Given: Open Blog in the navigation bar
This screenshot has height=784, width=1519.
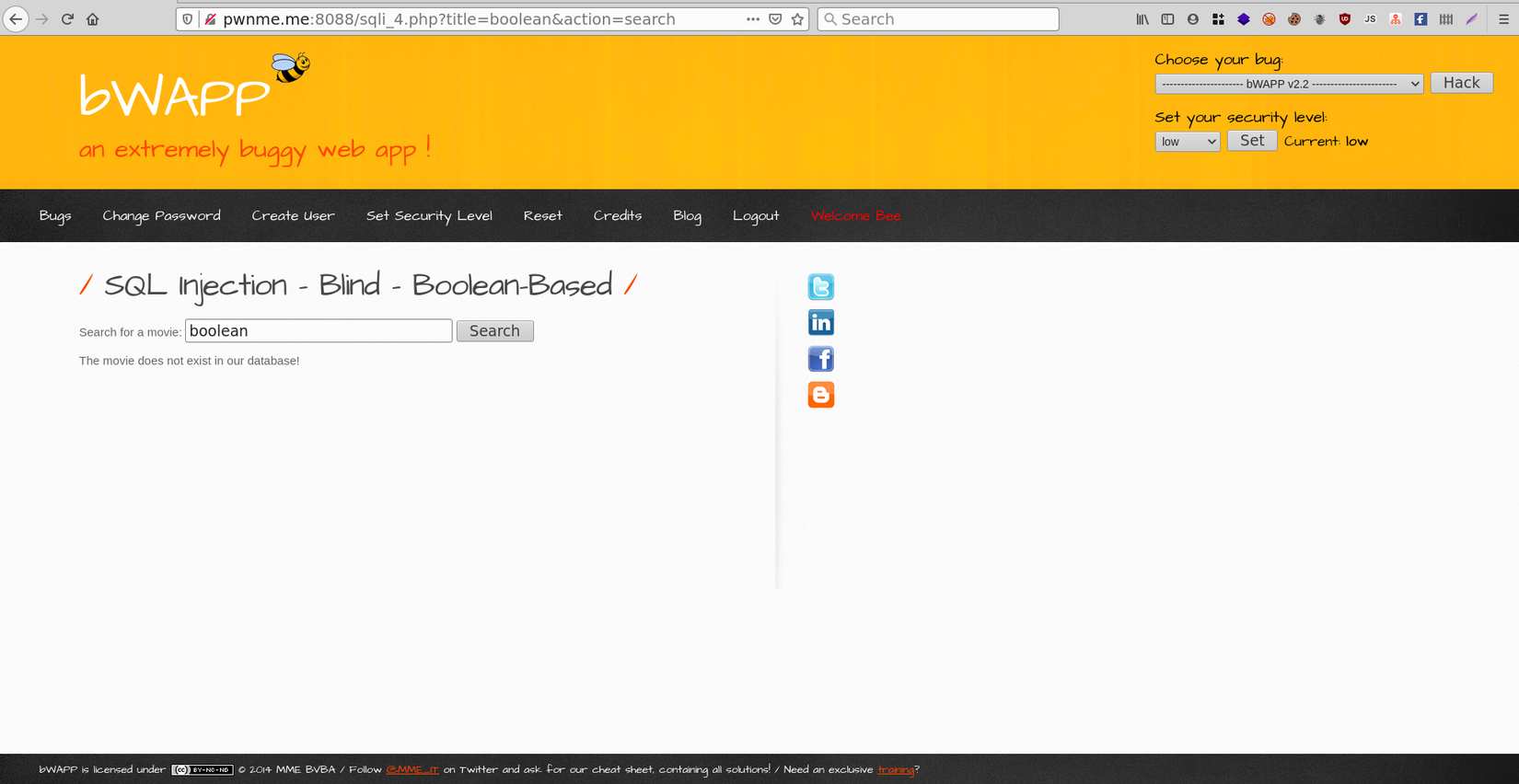Looking at the screenshot, I should 688,216.
